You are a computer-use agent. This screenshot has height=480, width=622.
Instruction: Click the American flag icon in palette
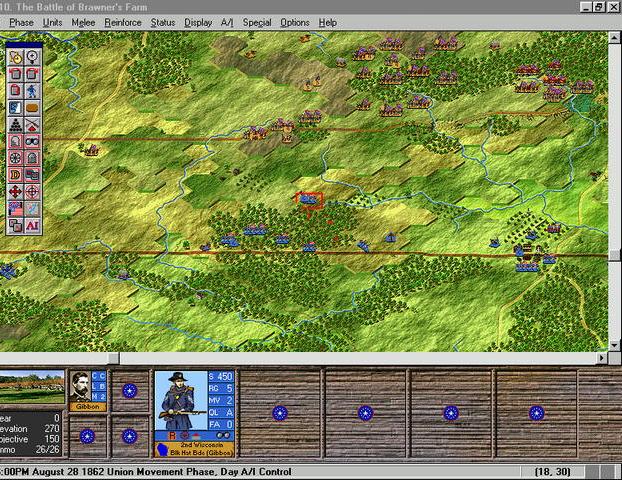point(15,208)
